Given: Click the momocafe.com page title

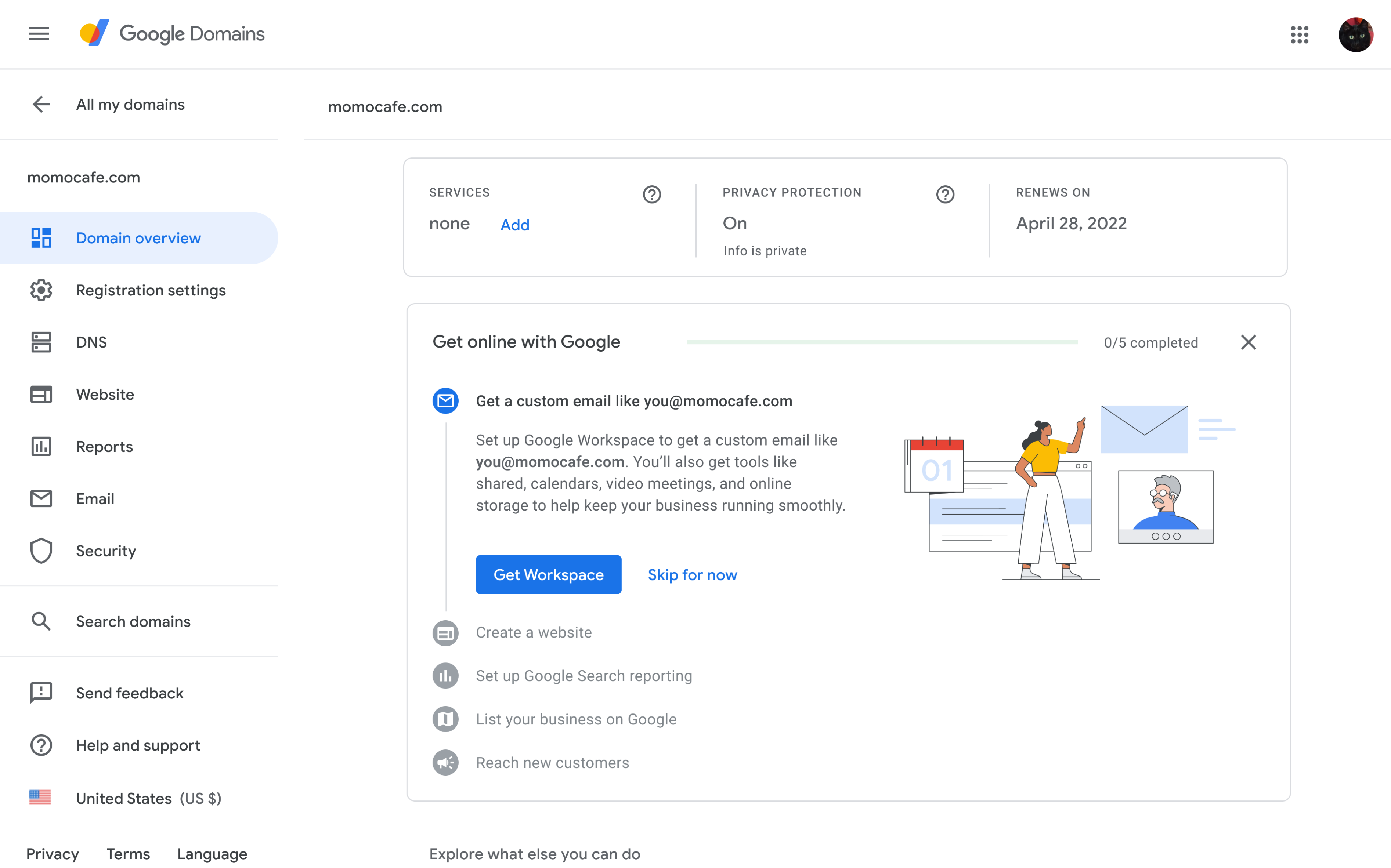Looking at the screenshot, I should click(385, 107).
